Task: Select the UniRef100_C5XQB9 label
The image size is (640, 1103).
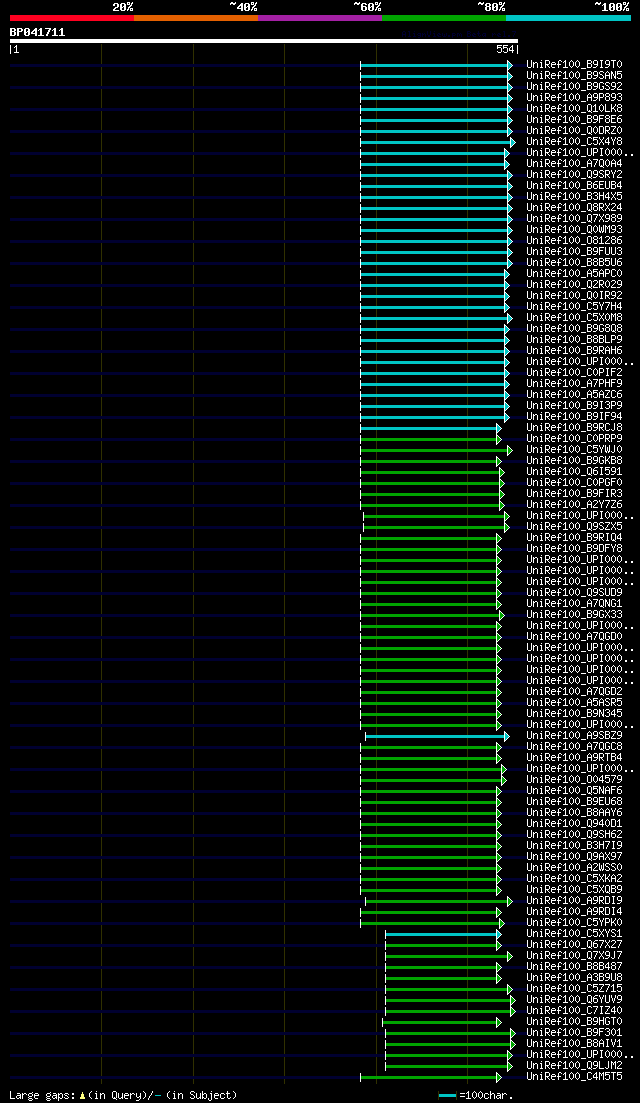Action: pyautogui.click(x=574, y=889)
